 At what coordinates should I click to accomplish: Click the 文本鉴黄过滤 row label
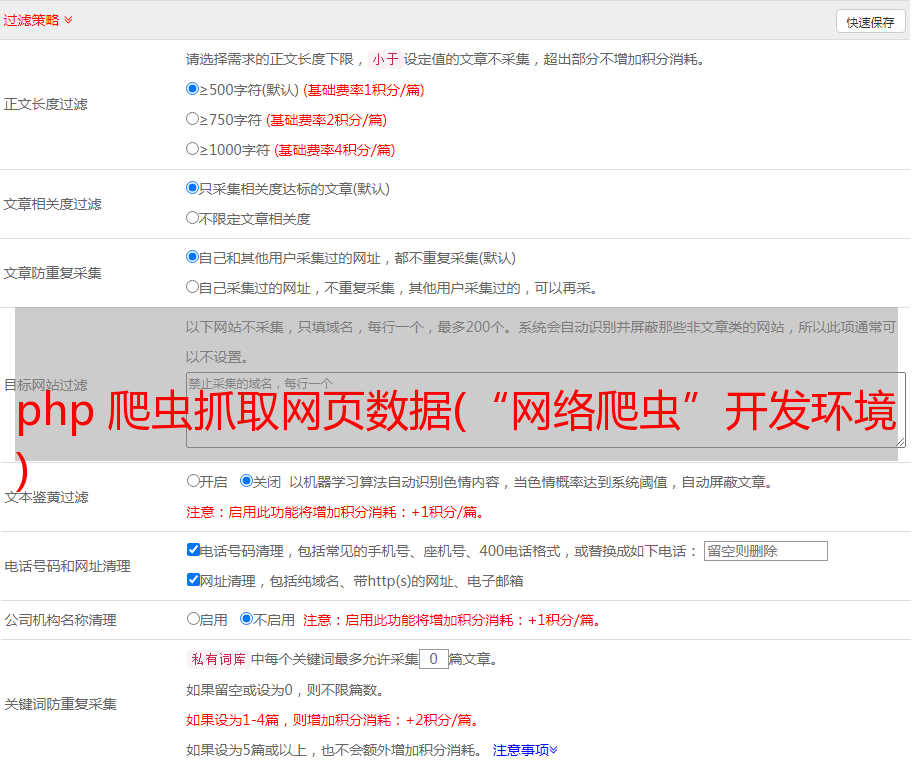47,497
